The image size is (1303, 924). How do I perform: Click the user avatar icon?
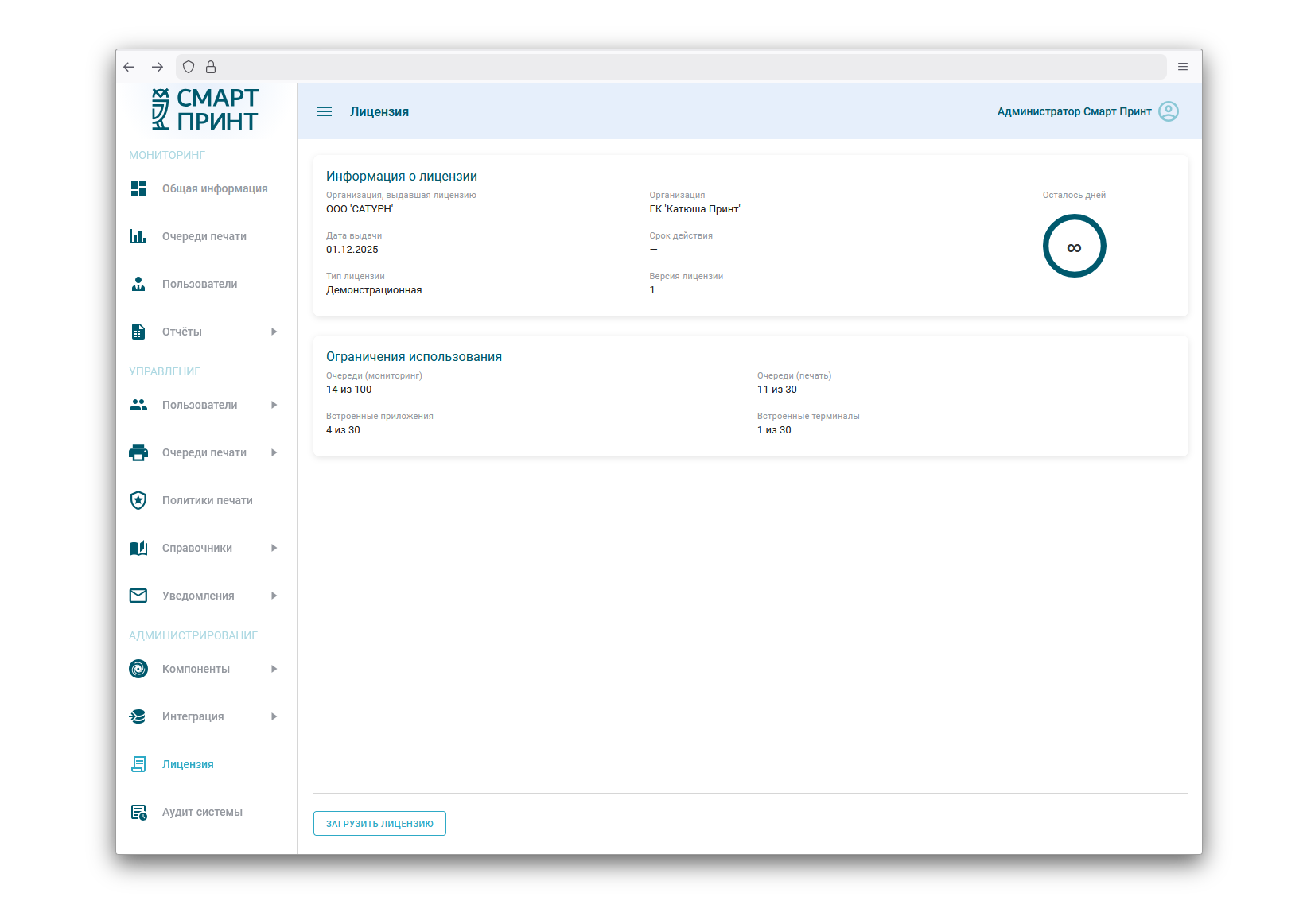pos(1169,111)
